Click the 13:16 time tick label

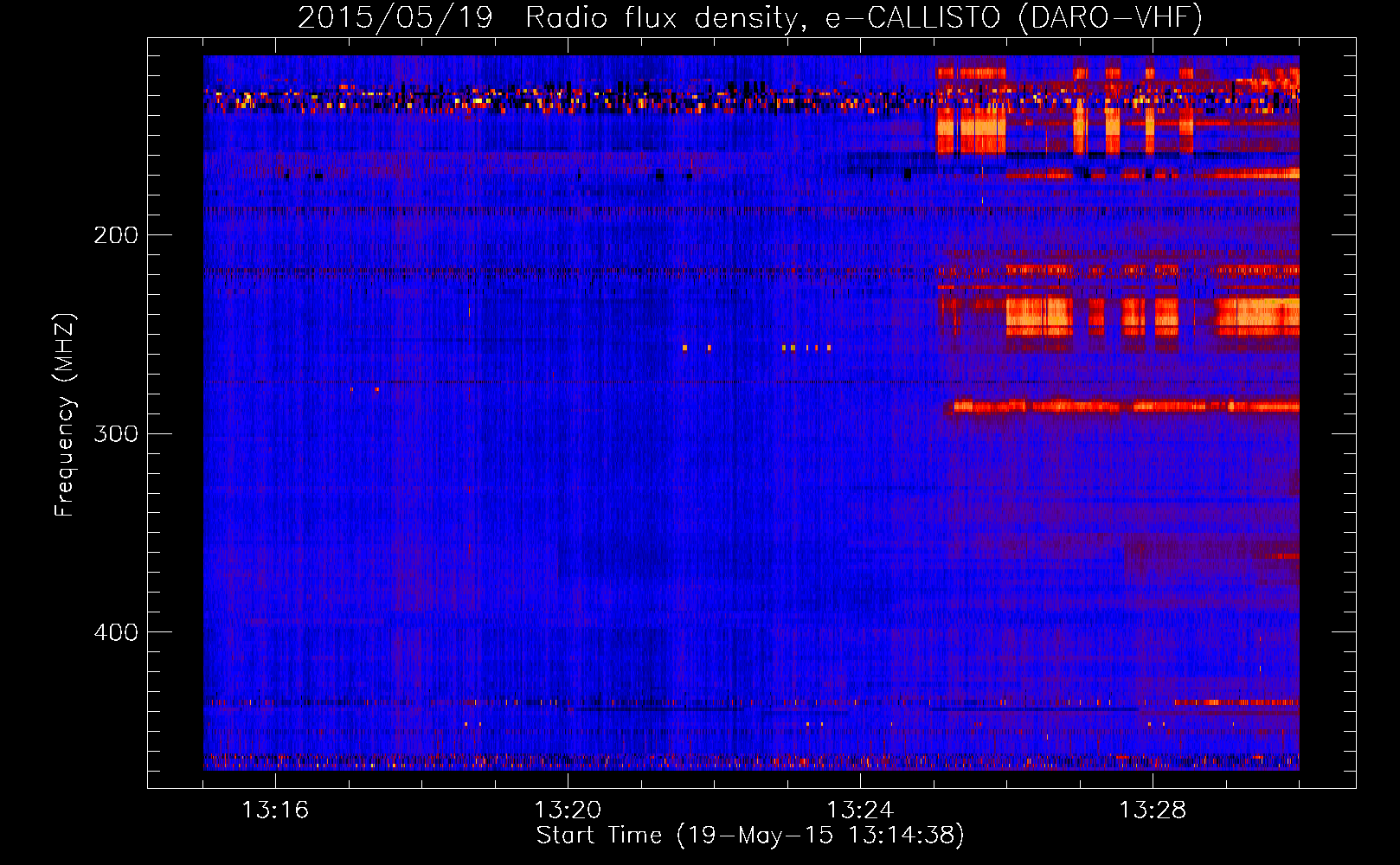(275, 811)
